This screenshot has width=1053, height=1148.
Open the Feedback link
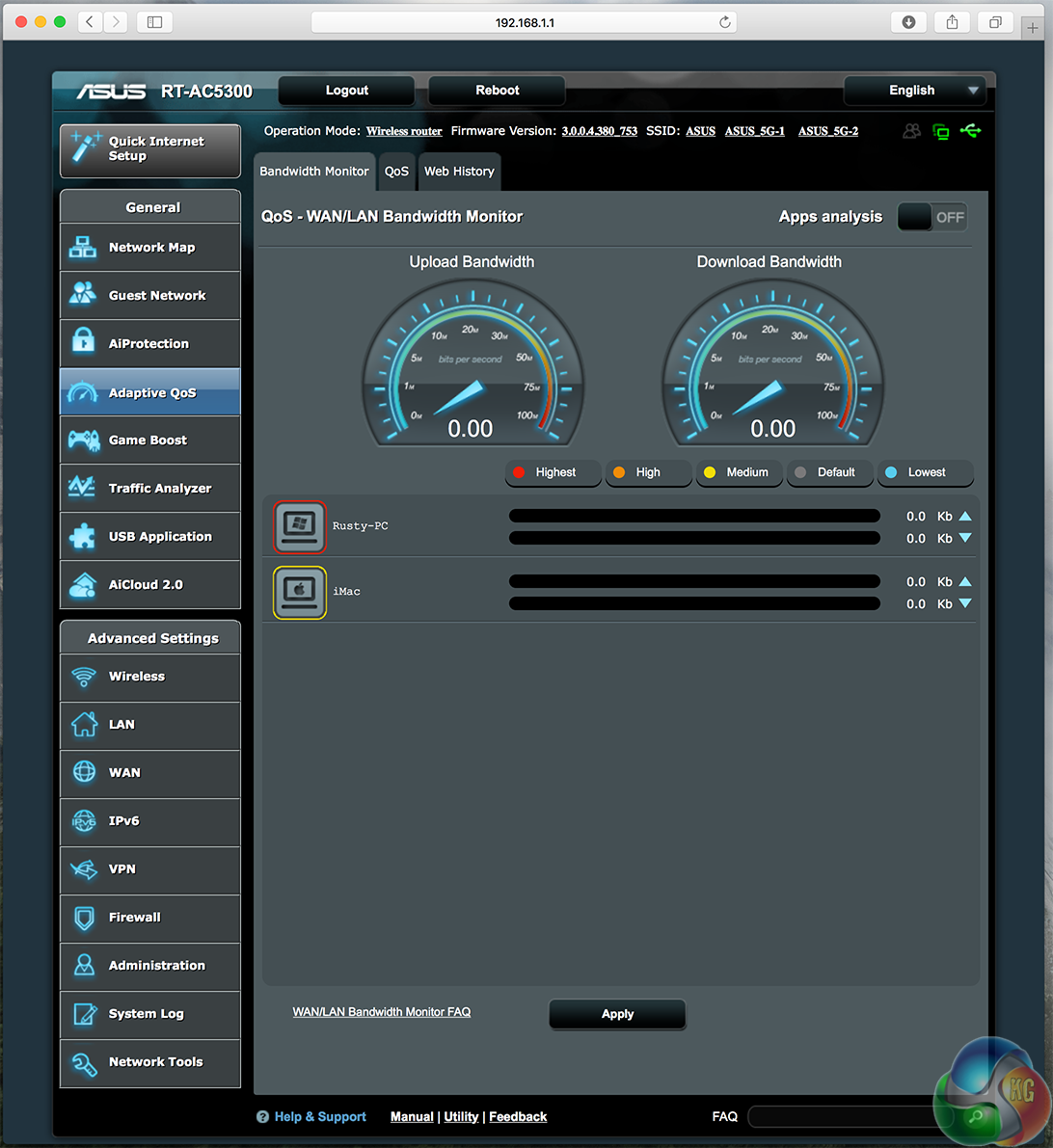coord(518,1116)
